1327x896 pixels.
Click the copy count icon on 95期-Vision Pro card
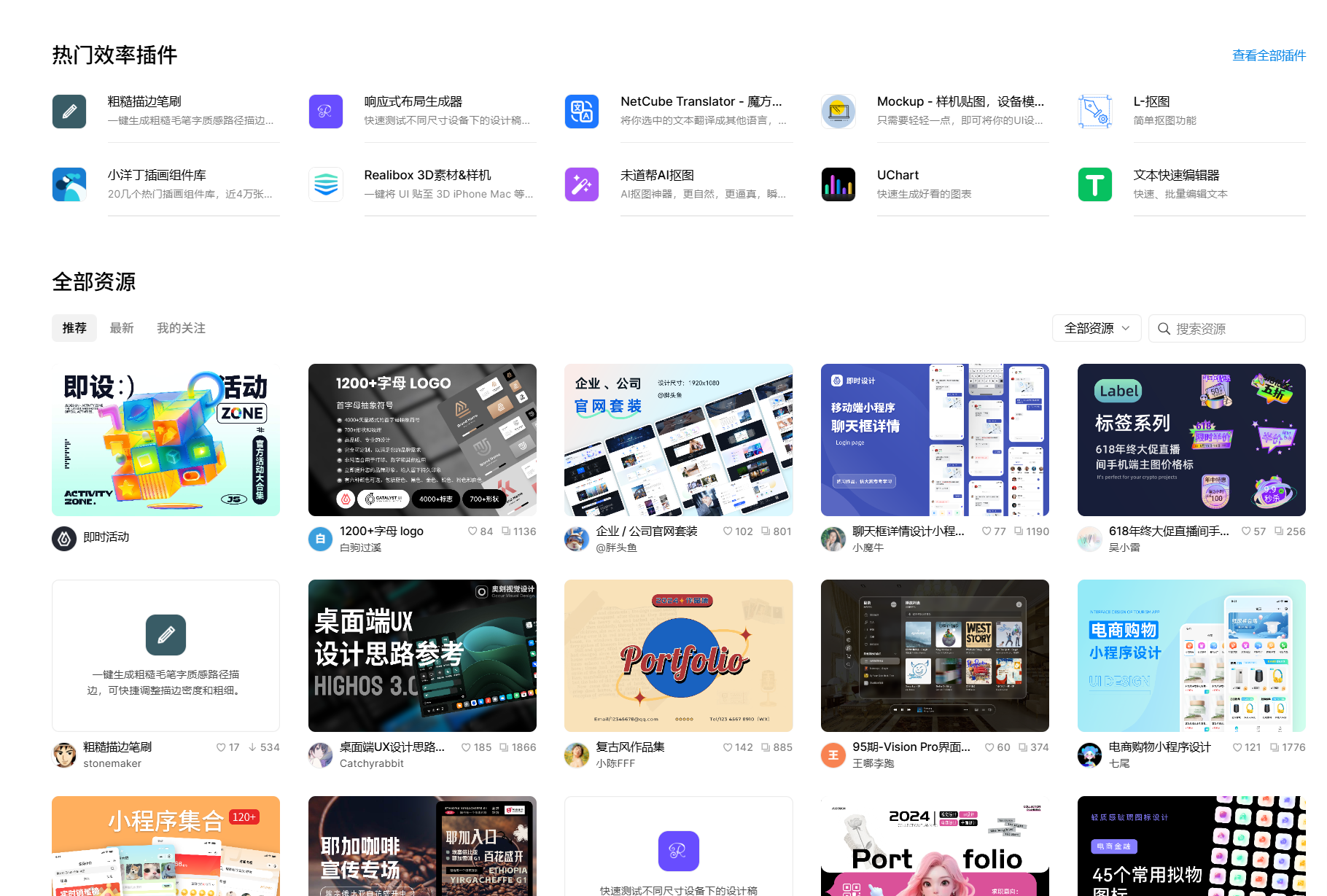(x=1023, y=747)
